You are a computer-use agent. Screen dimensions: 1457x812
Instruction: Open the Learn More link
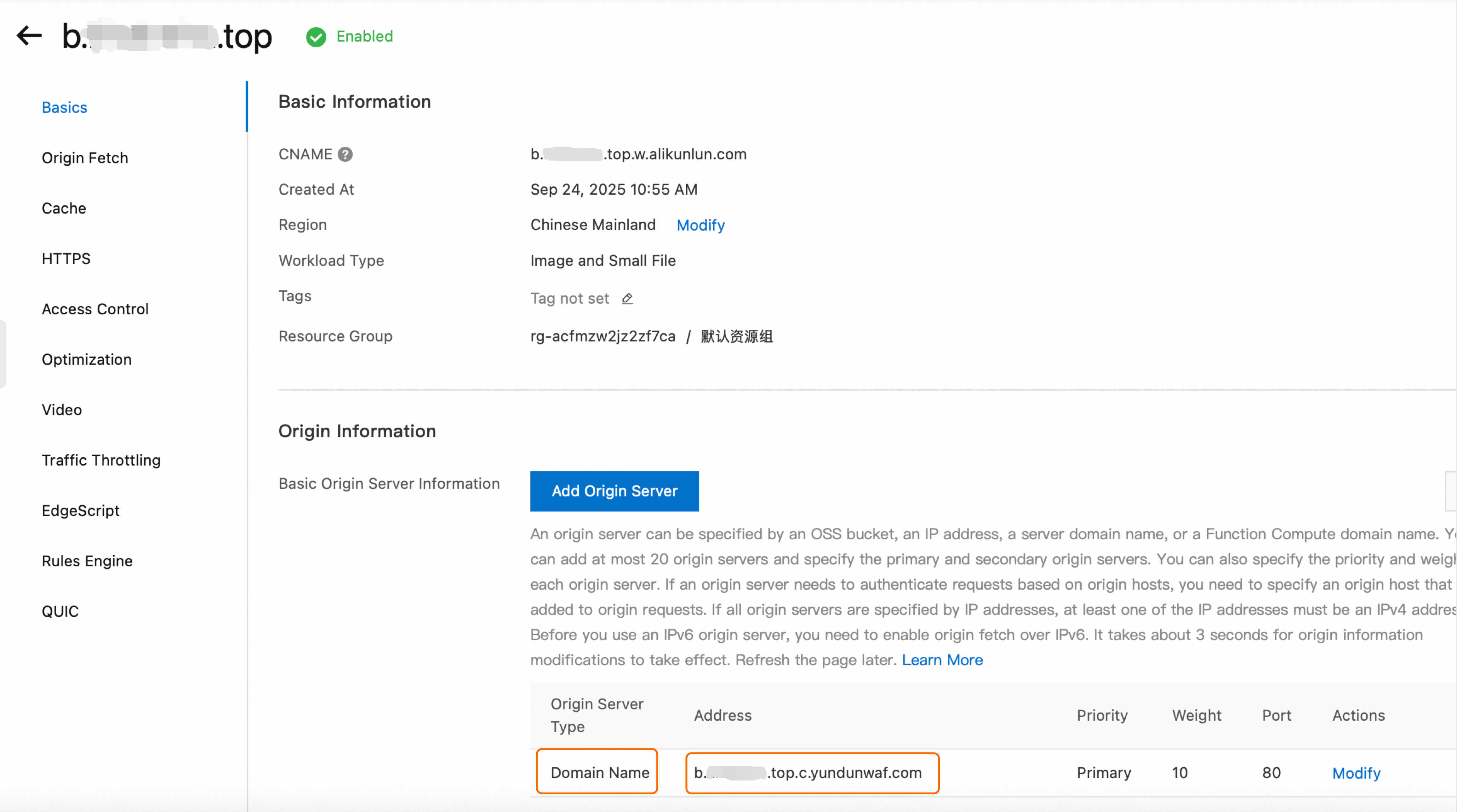[942, 660]
